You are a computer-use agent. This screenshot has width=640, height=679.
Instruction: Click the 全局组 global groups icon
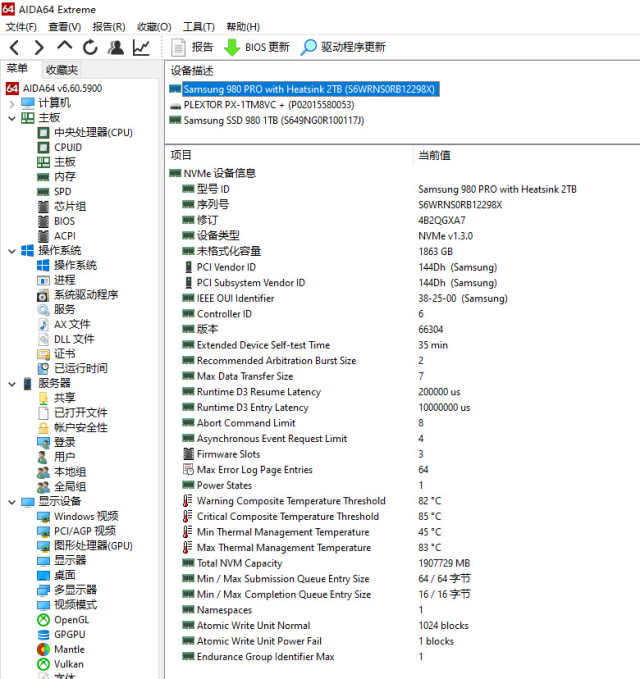pyautogui.click(x=43, y=487)
